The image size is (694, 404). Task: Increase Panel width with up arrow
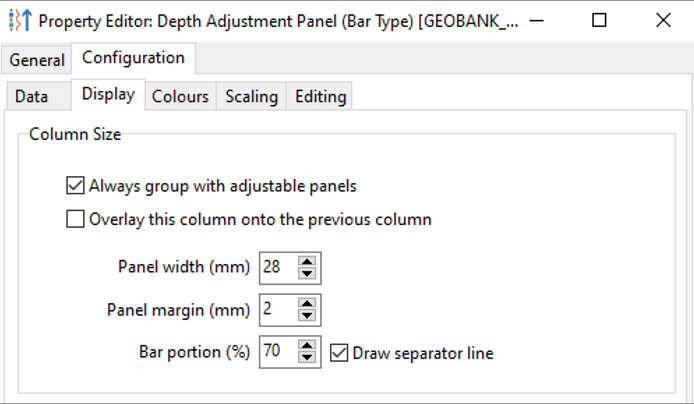[x=308, y=261]
